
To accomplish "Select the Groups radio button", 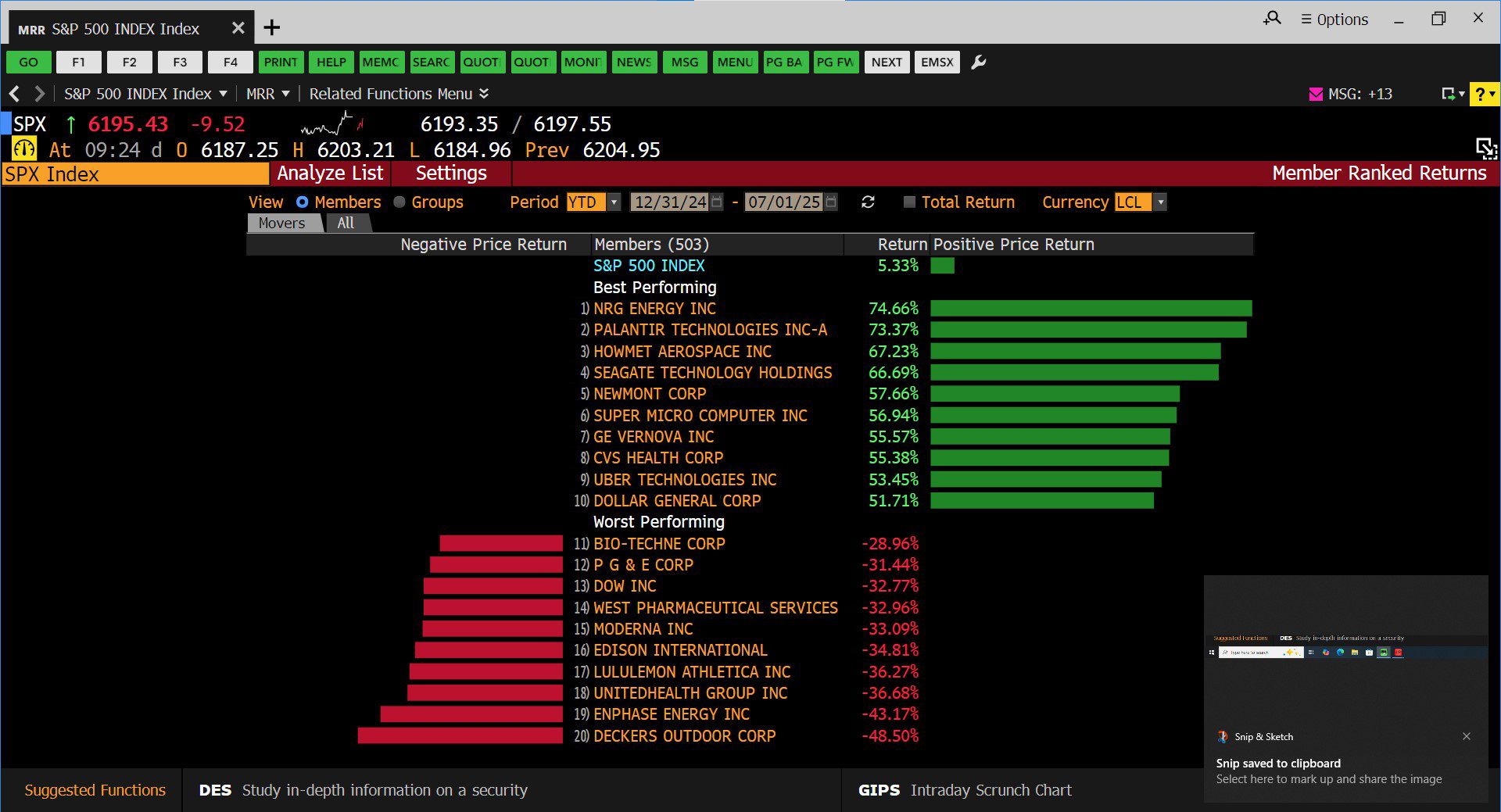I will point(399,202).
